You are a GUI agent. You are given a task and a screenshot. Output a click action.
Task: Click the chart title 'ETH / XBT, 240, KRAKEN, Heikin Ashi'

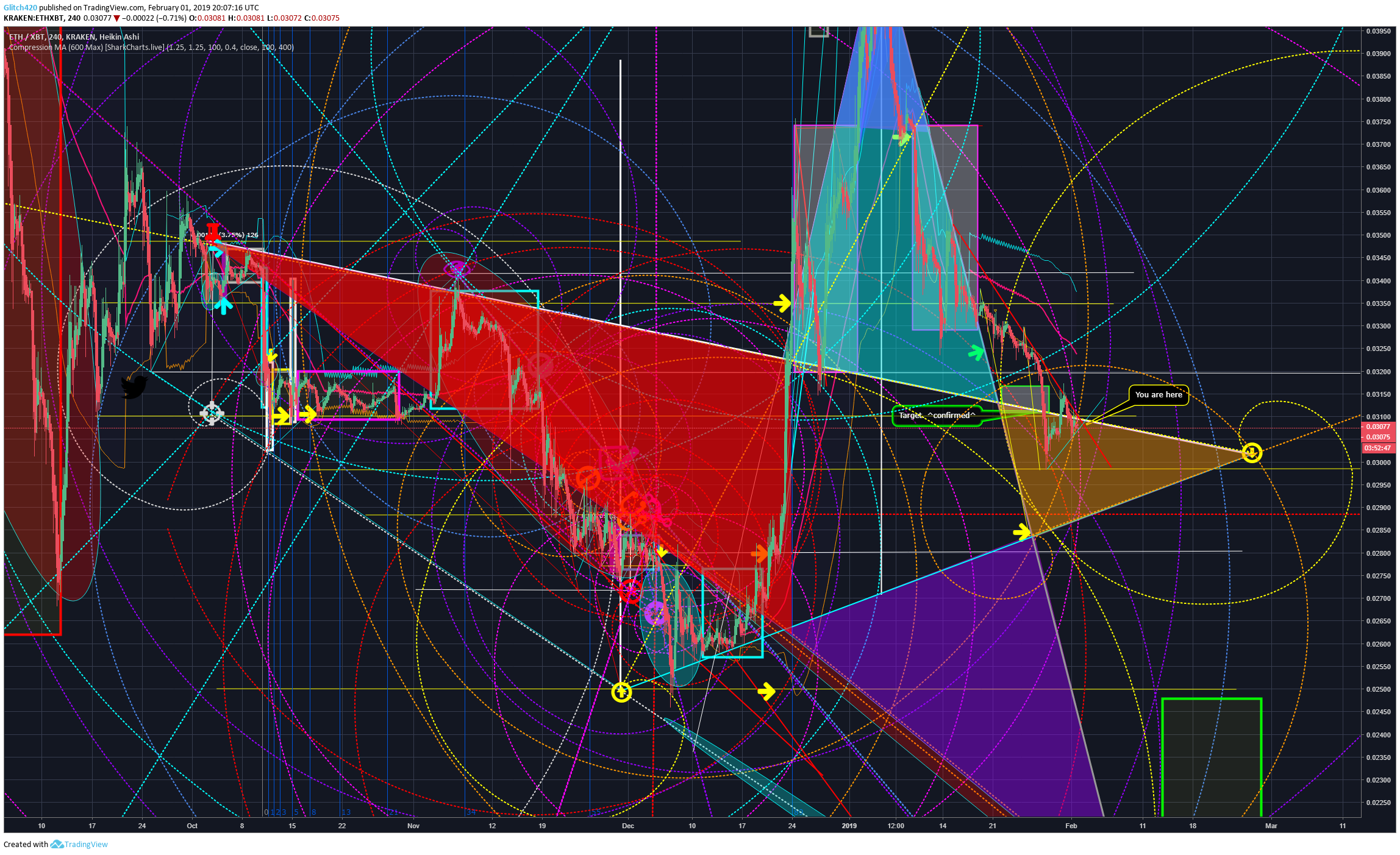(74, 37)
